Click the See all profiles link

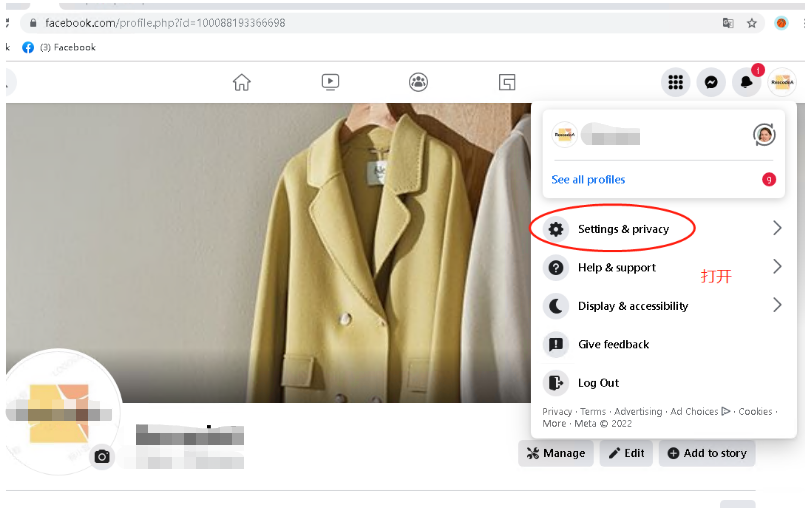pyautogui.click(x=588, y=180)
